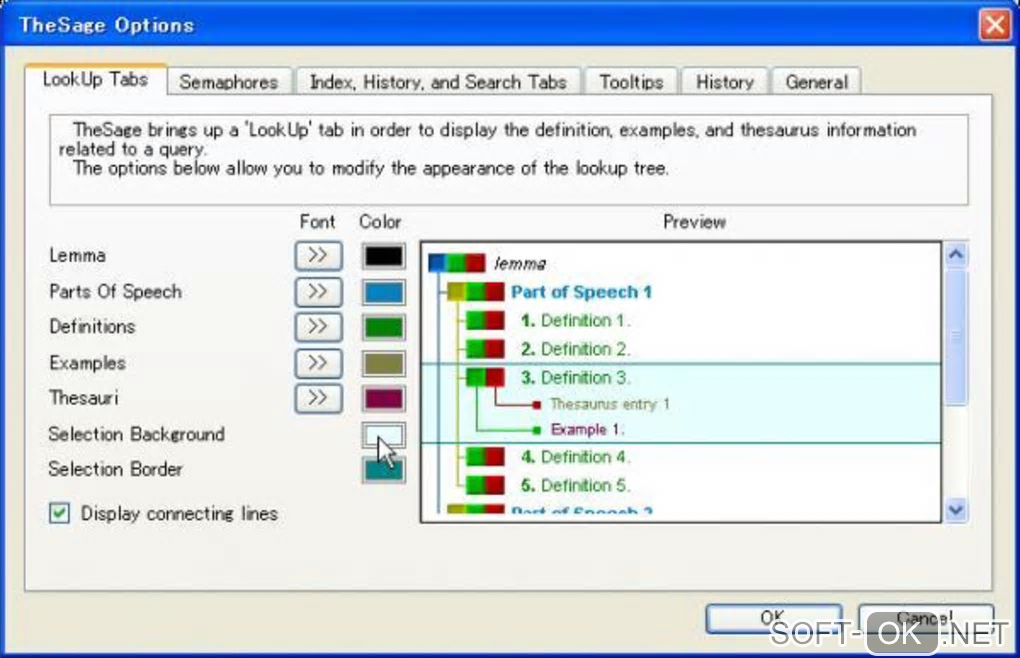
Task: Open font settings for Thesauri
Action: (318, 398)
